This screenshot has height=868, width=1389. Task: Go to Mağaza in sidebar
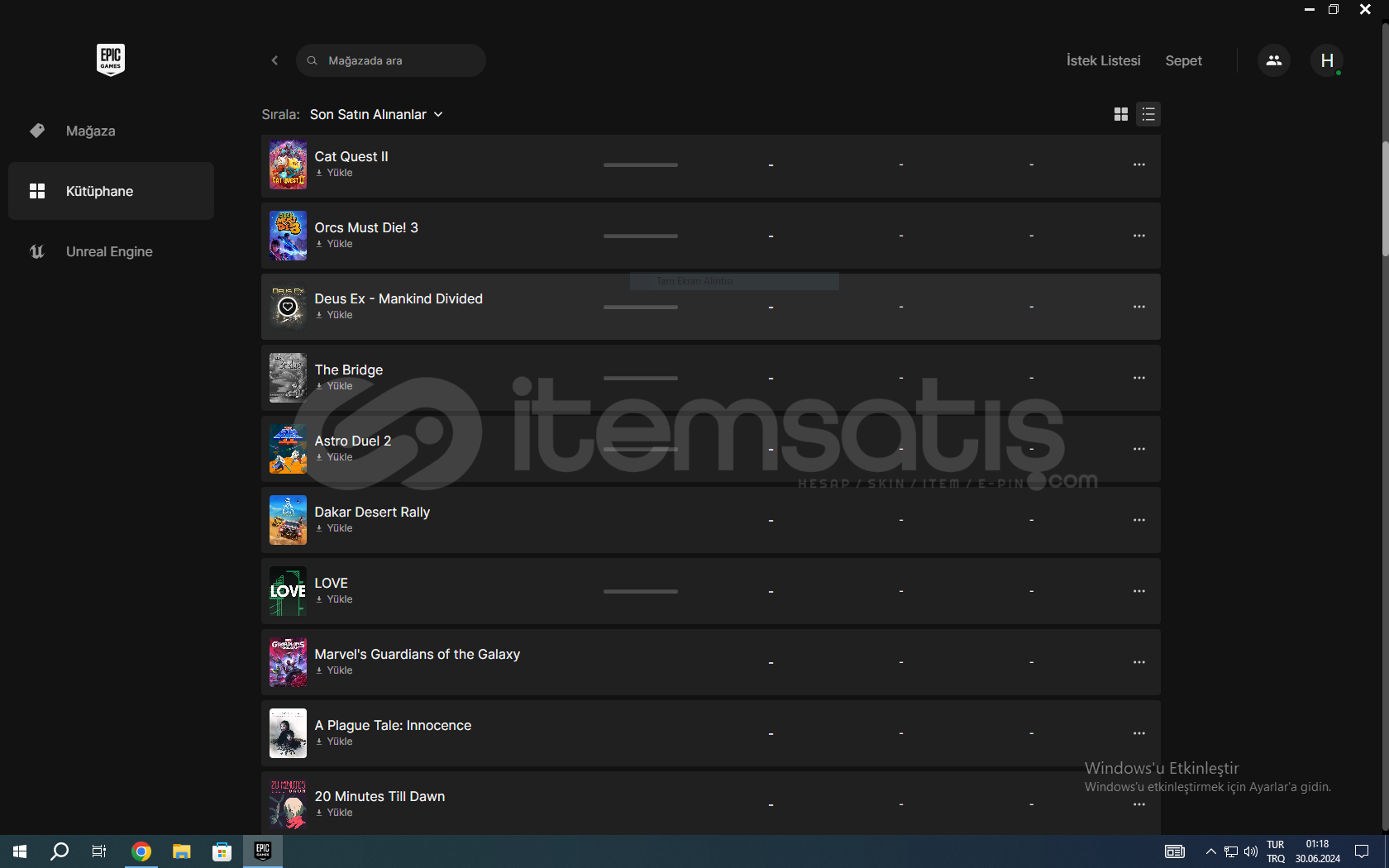pos(111,131)
